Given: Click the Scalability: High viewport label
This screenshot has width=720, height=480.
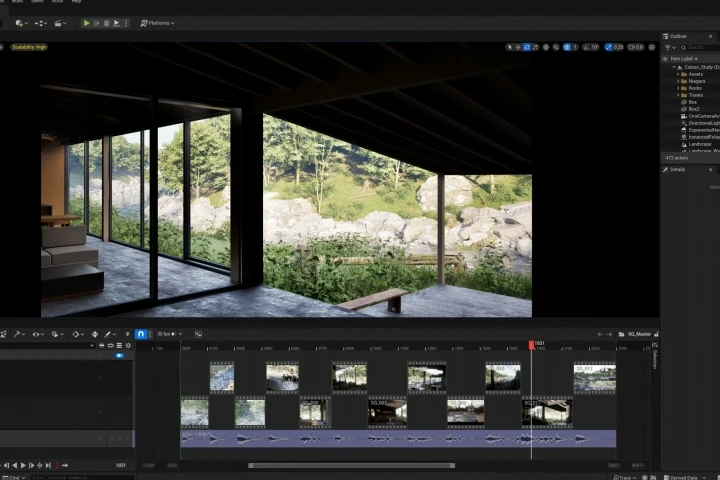Looking at the screenshot, I should (x=29, y=47).
